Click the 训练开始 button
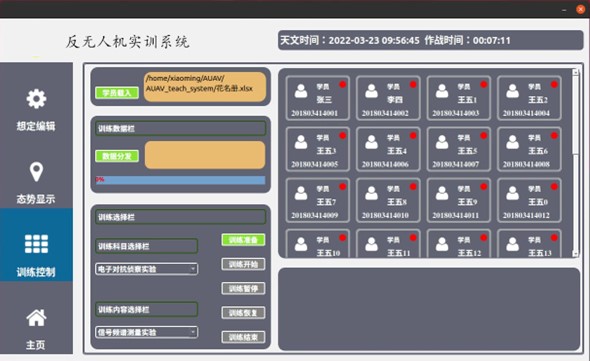 [x=243, y=264]
